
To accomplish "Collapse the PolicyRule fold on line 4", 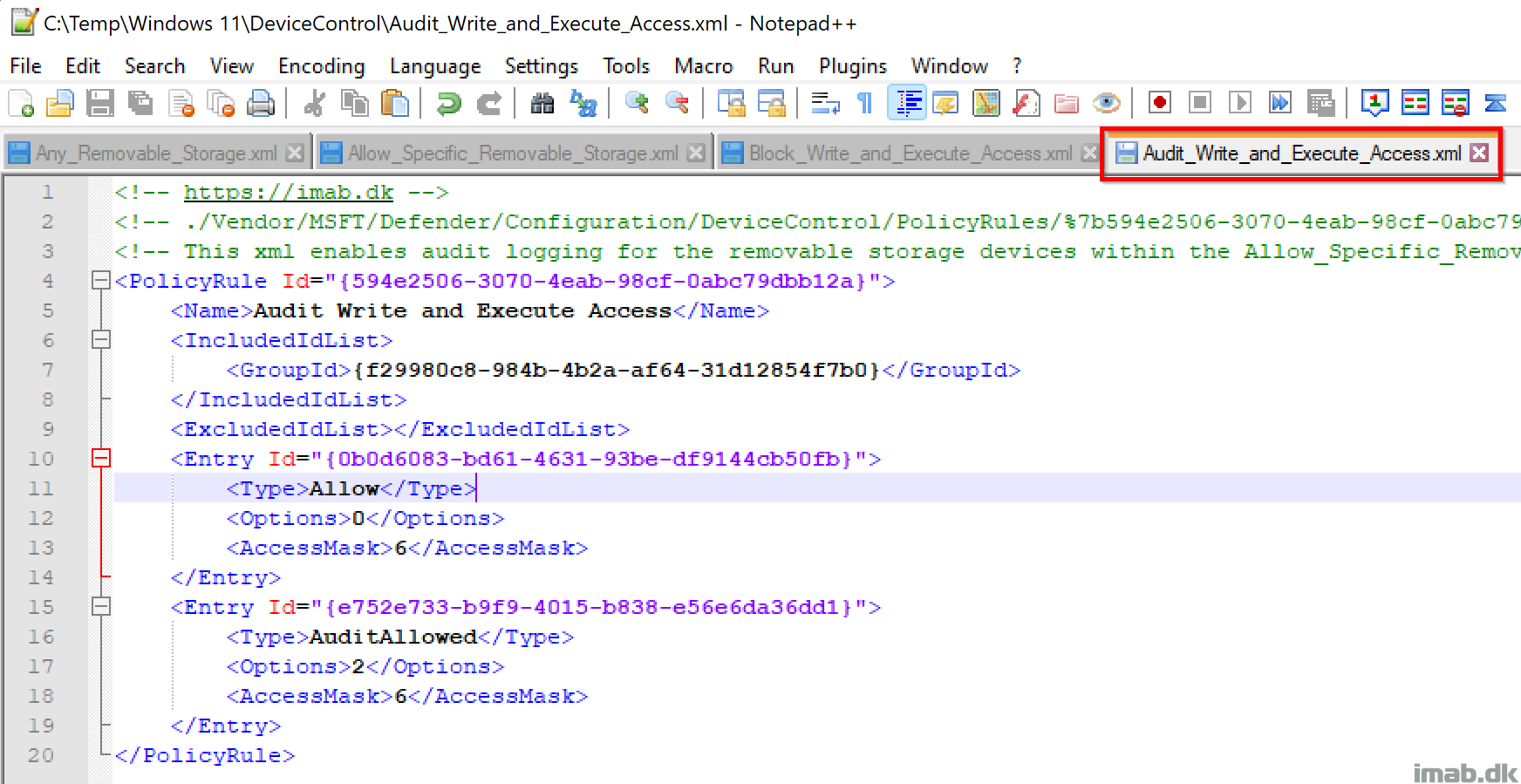I will pos(101,280).
